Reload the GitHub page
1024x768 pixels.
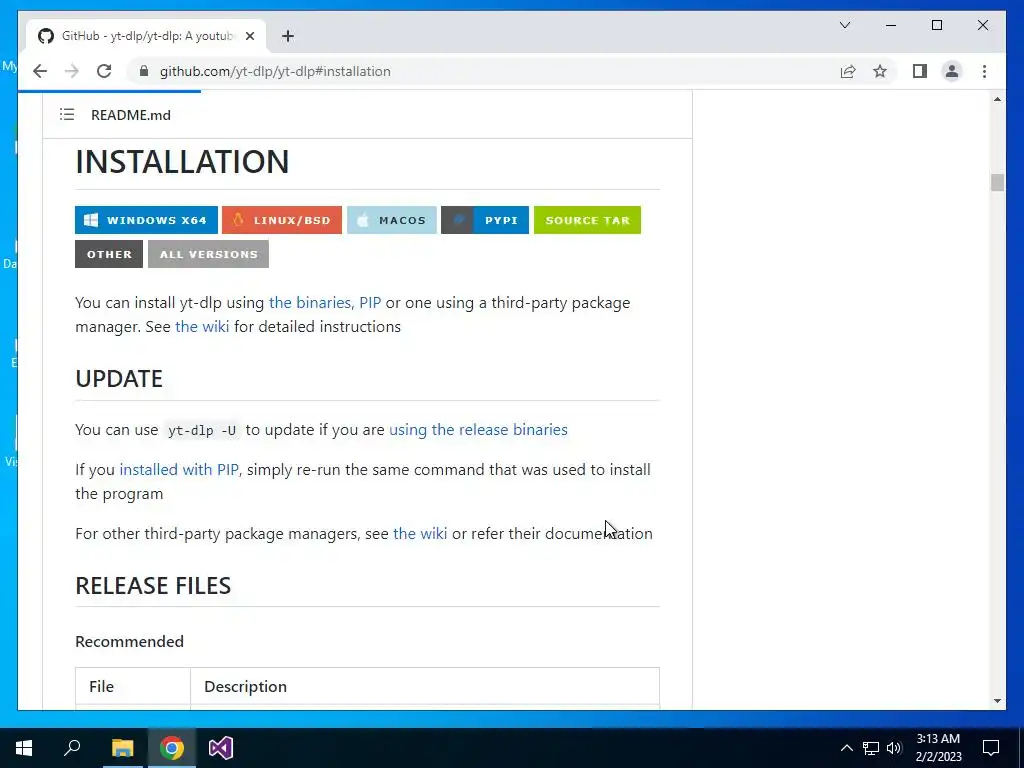tap(104, 71)
